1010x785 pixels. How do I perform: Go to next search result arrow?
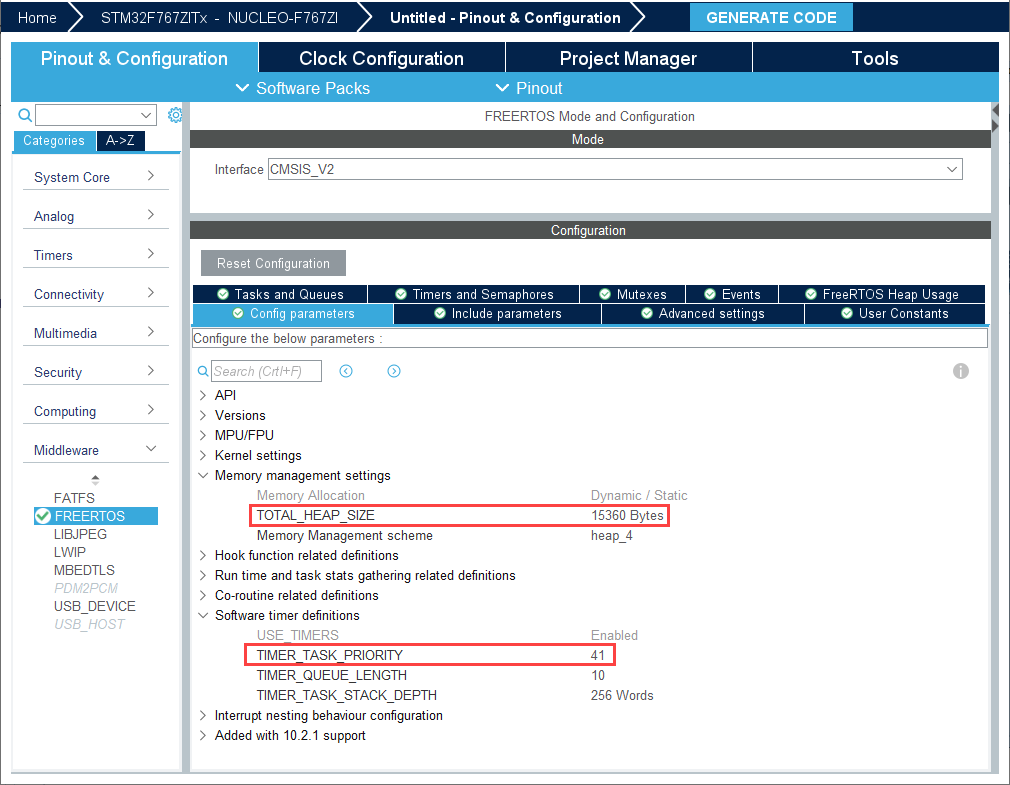(x=394, y=371)
